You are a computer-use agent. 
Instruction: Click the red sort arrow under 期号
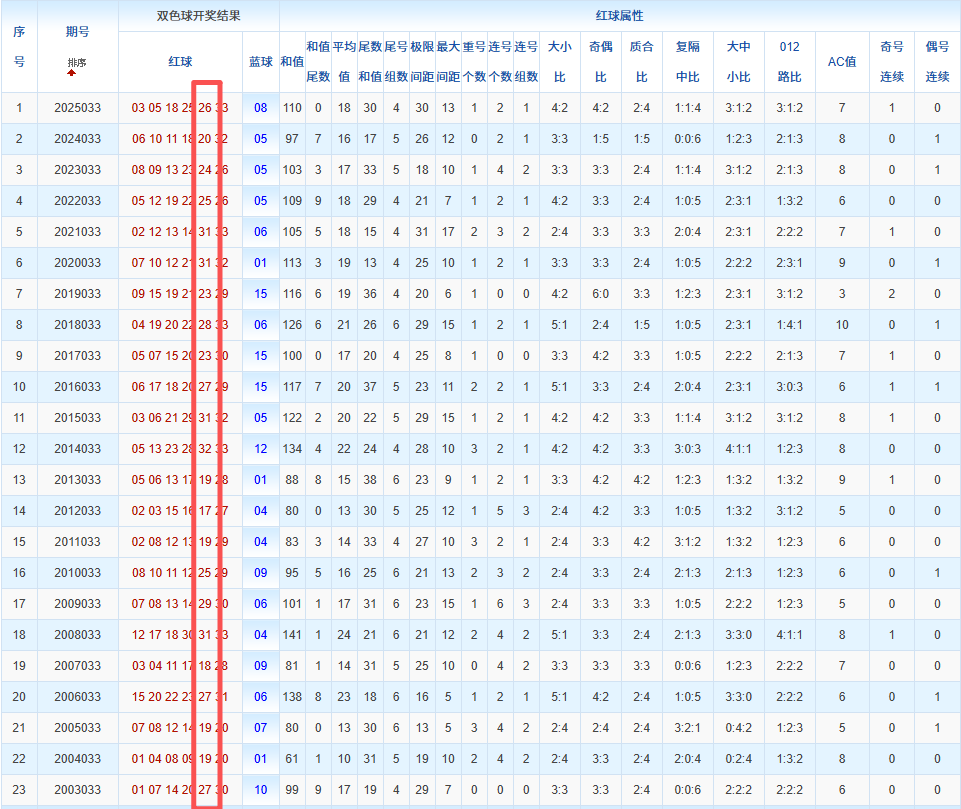point(72,73)
